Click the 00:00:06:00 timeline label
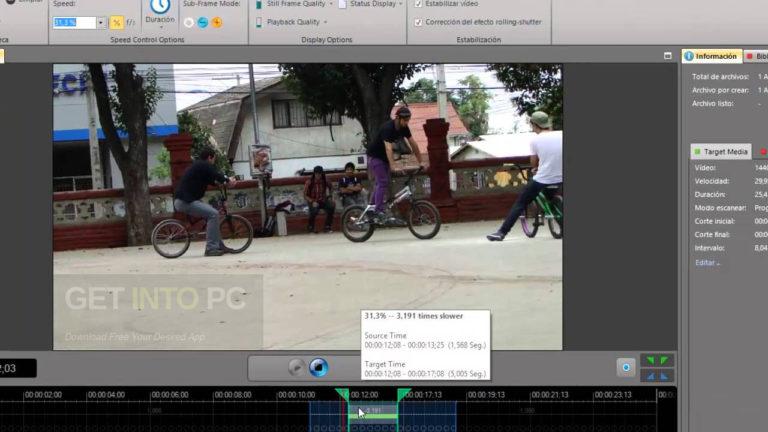The image size is (768, 432). pyautogui.click(x=169, y=395)
